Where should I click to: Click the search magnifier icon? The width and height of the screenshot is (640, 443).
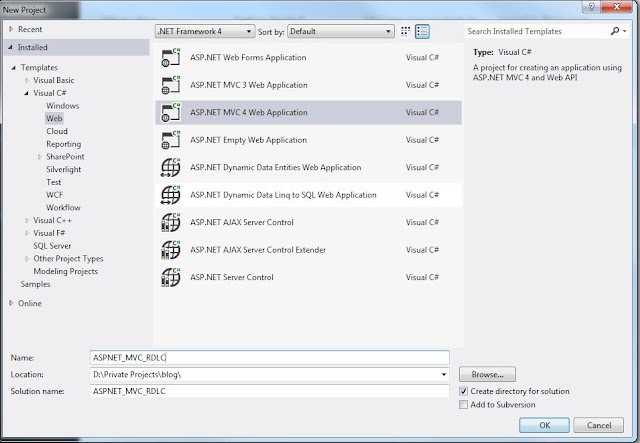click(x=615, y=31)
